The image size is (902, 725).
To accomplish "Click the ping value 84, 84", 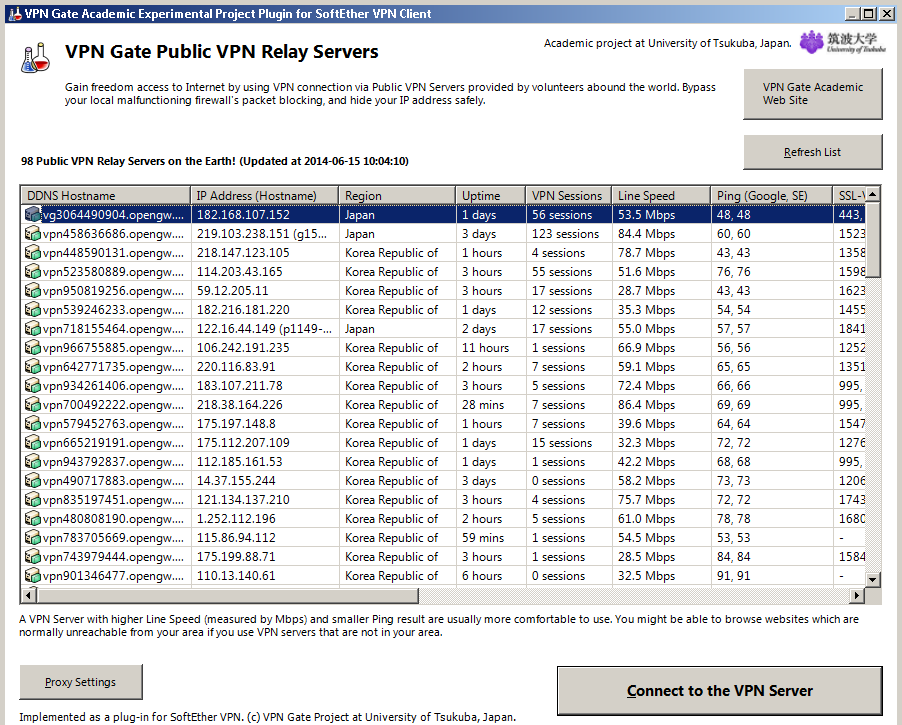I will pyautogui.click(x=733, y=556).
